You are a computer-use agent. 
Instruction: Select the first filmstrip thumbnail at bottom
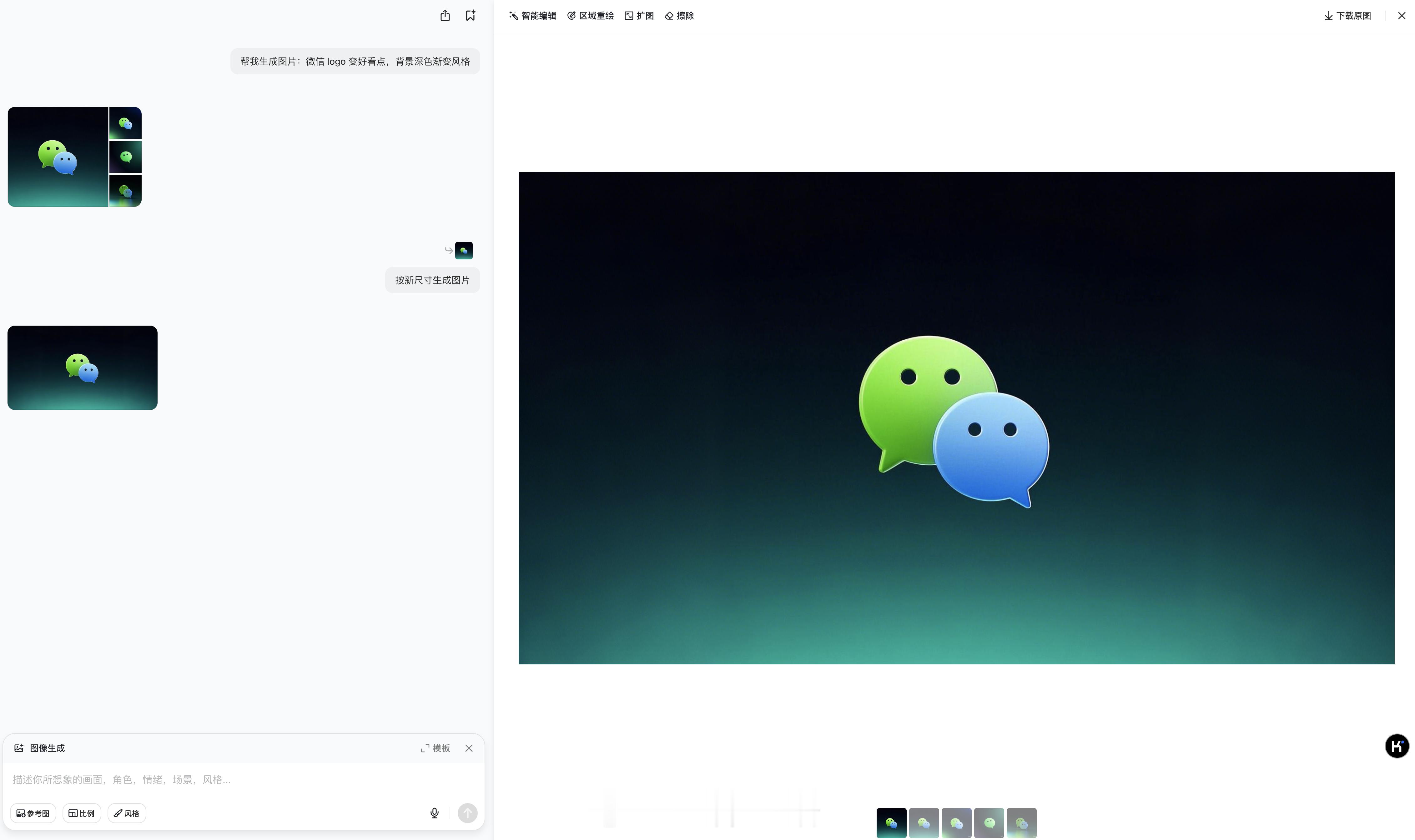click(891, 823)
